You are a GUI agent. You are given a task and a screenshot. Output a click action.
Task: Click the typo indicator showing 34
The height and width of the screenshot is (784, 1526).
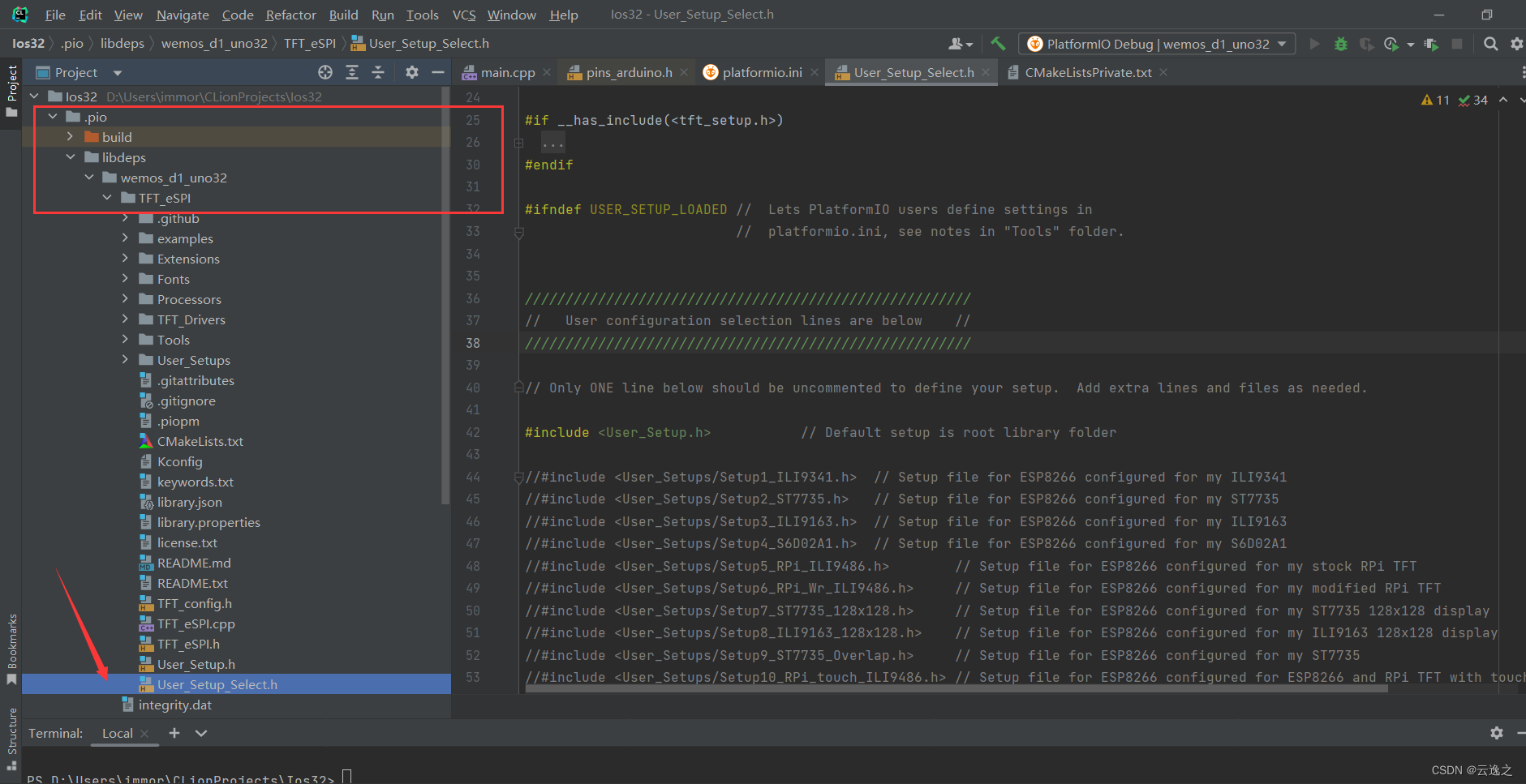pyautogui.click(x=1473, y=100)
